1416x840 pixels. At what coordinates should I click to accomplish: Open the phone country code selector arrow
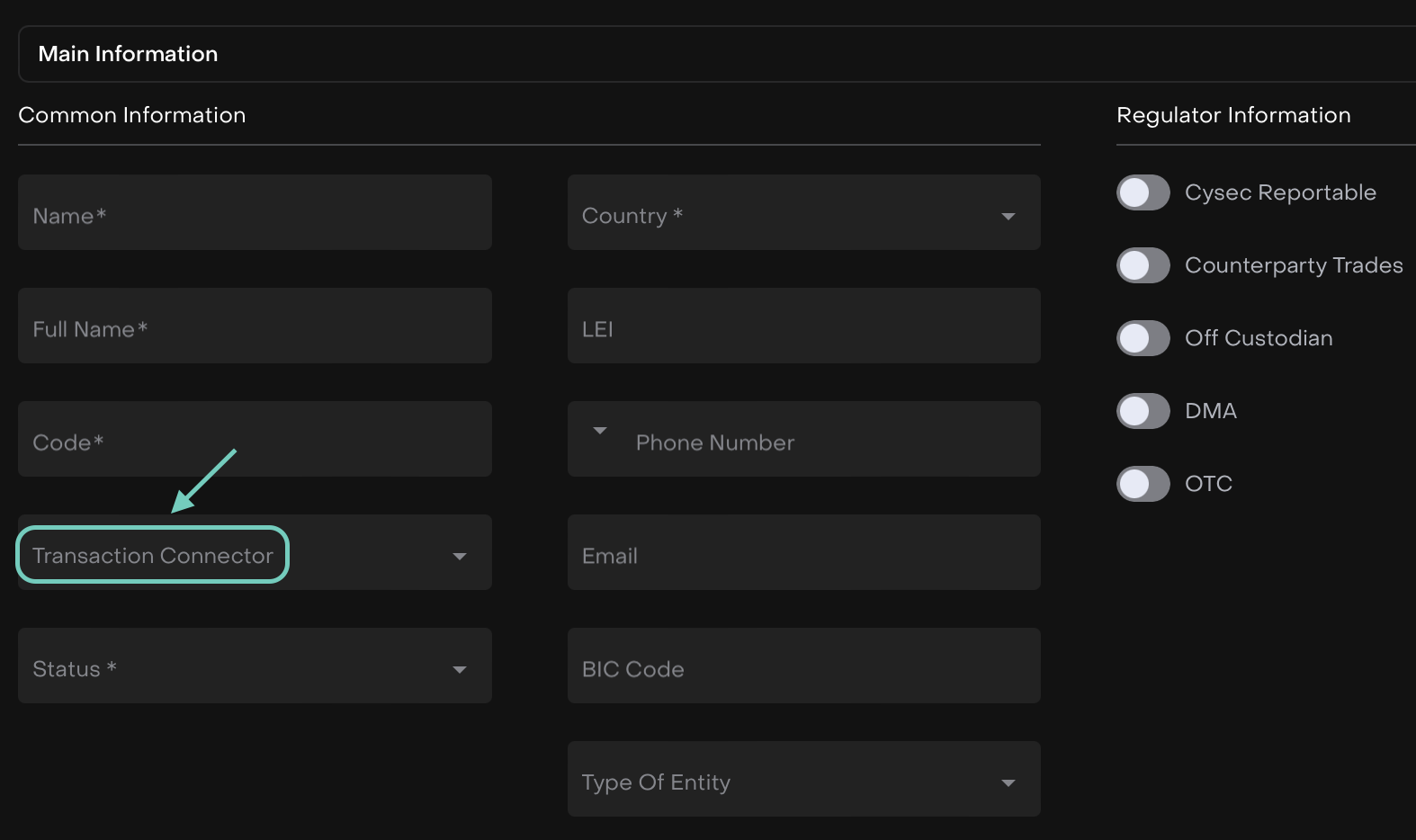[600, 431]
